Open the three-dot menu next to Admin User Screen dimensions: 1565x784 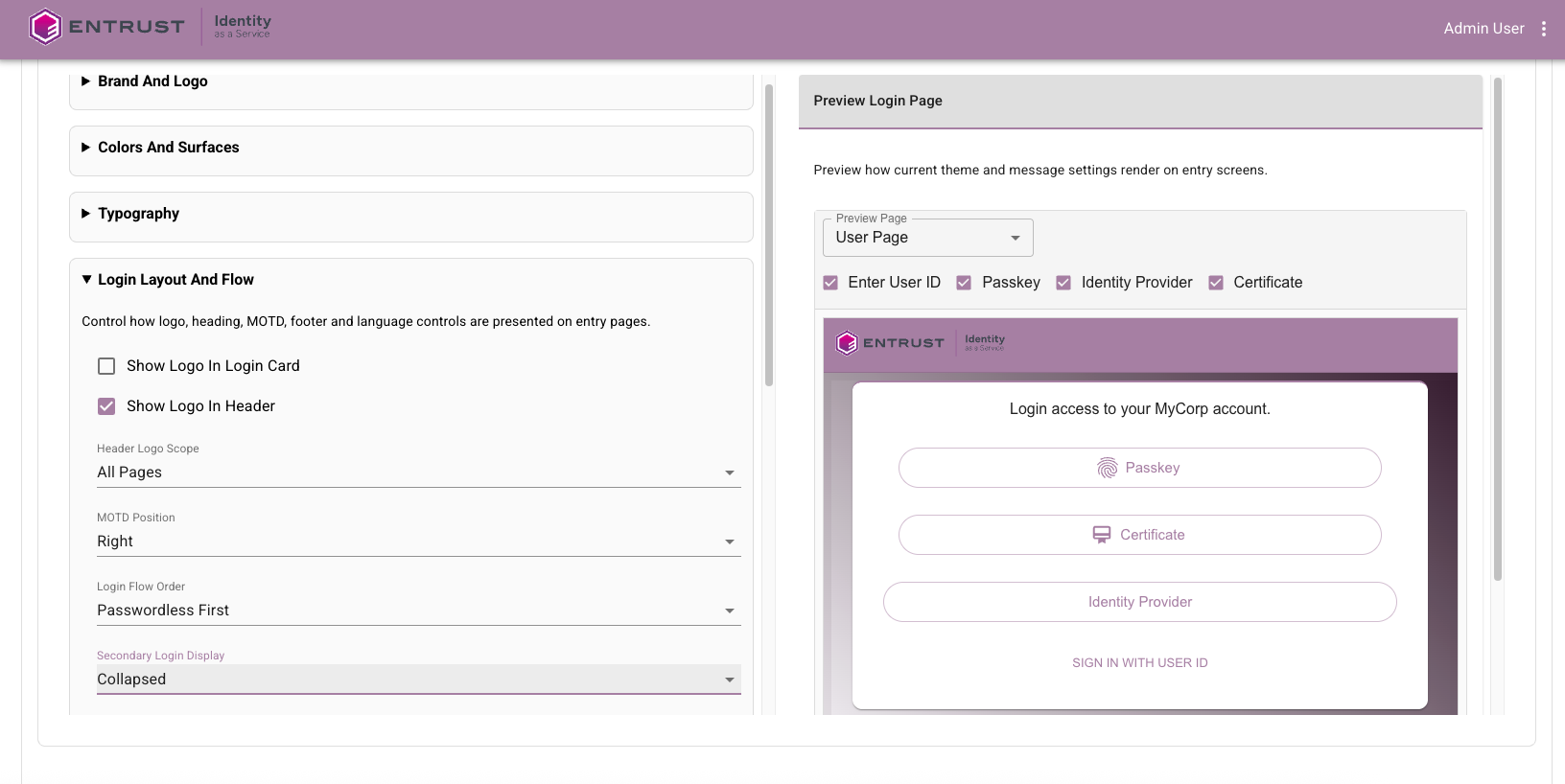tap(1544, 29)
